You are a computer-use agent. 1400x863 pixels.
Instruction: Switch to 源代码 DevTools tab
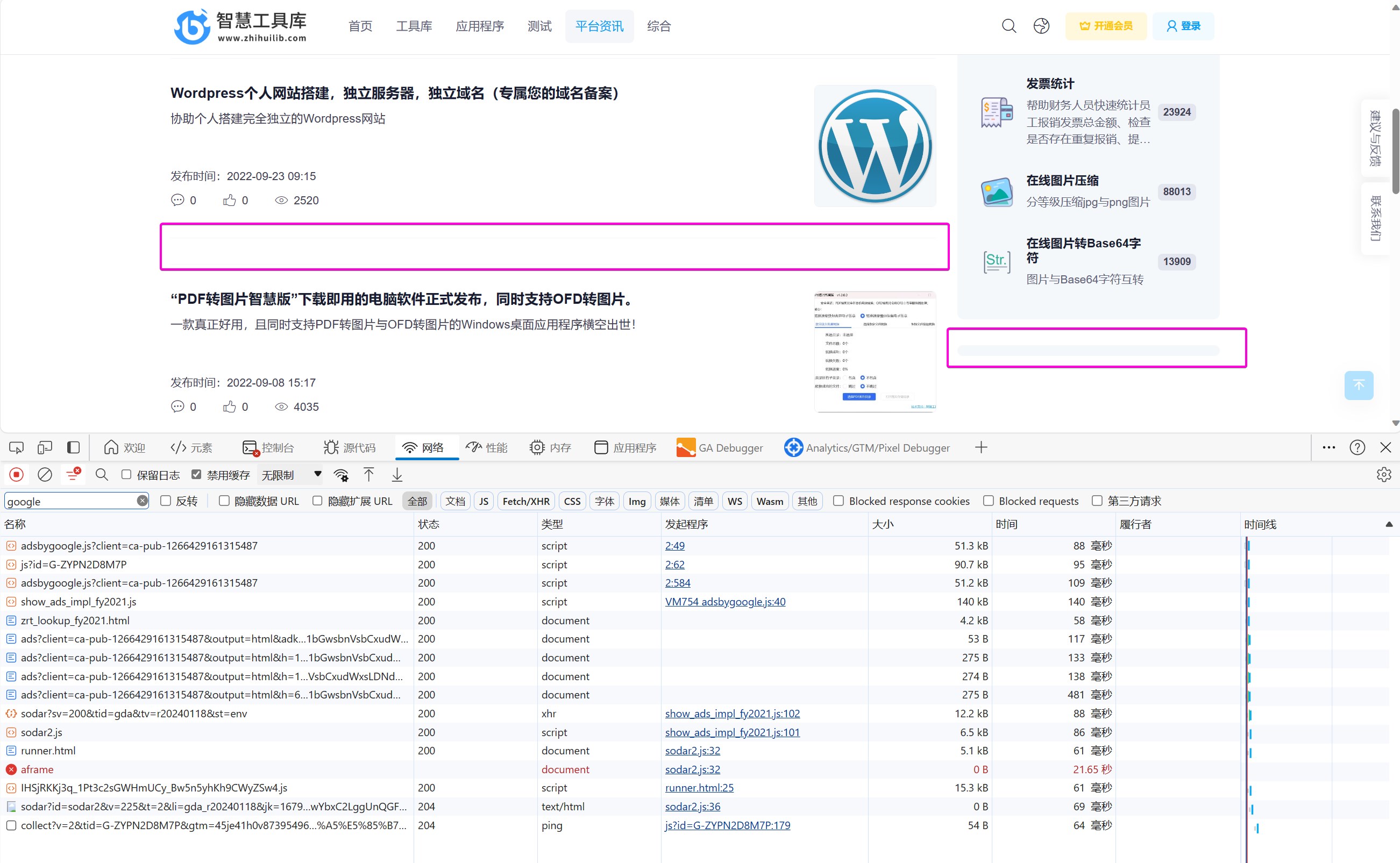(350, 447)
